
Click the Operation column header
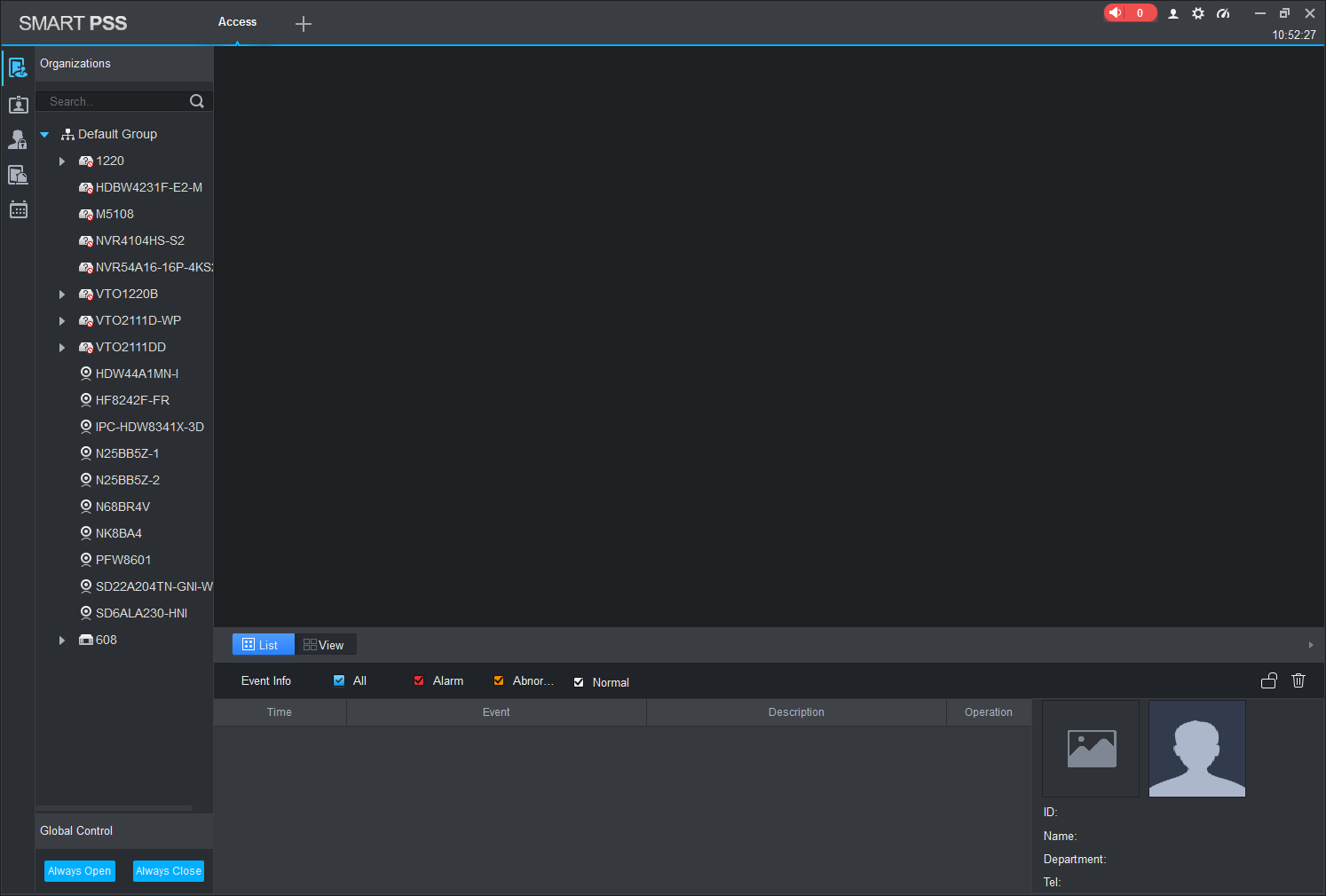point(989,712)
